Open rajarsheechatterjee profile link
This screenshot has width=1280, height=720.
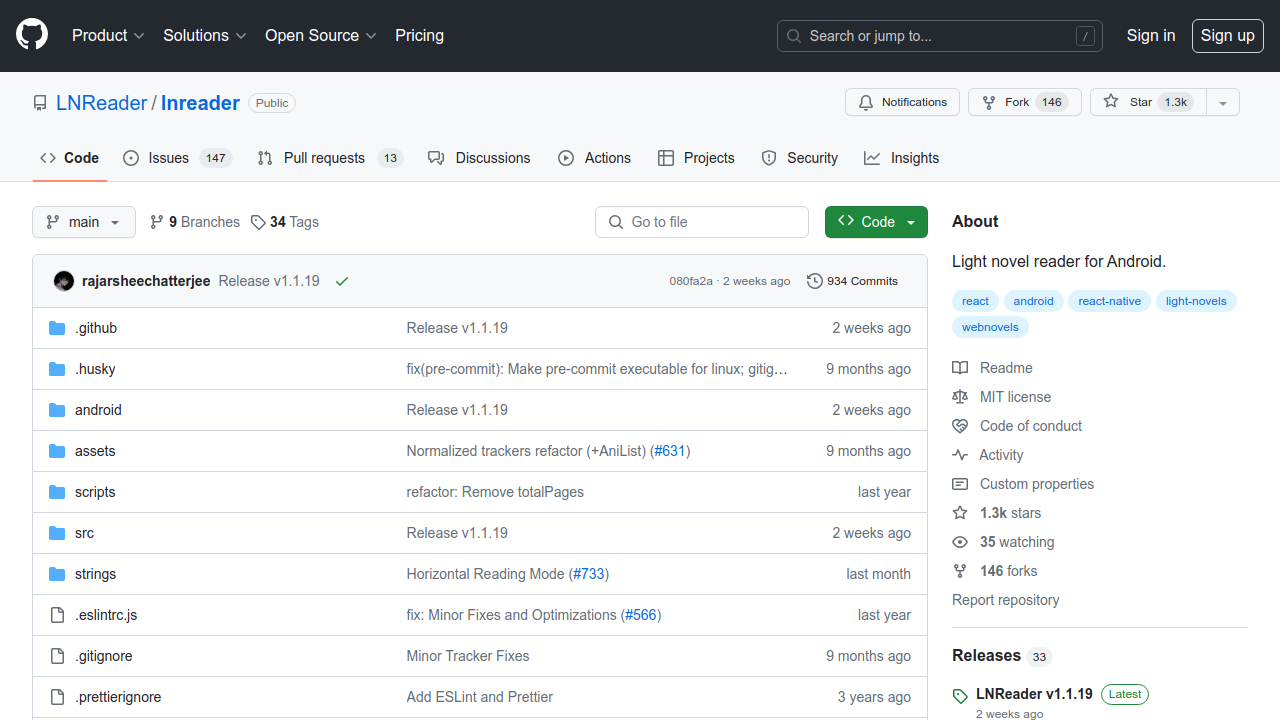pyautogui.click(x=146, y=281)
